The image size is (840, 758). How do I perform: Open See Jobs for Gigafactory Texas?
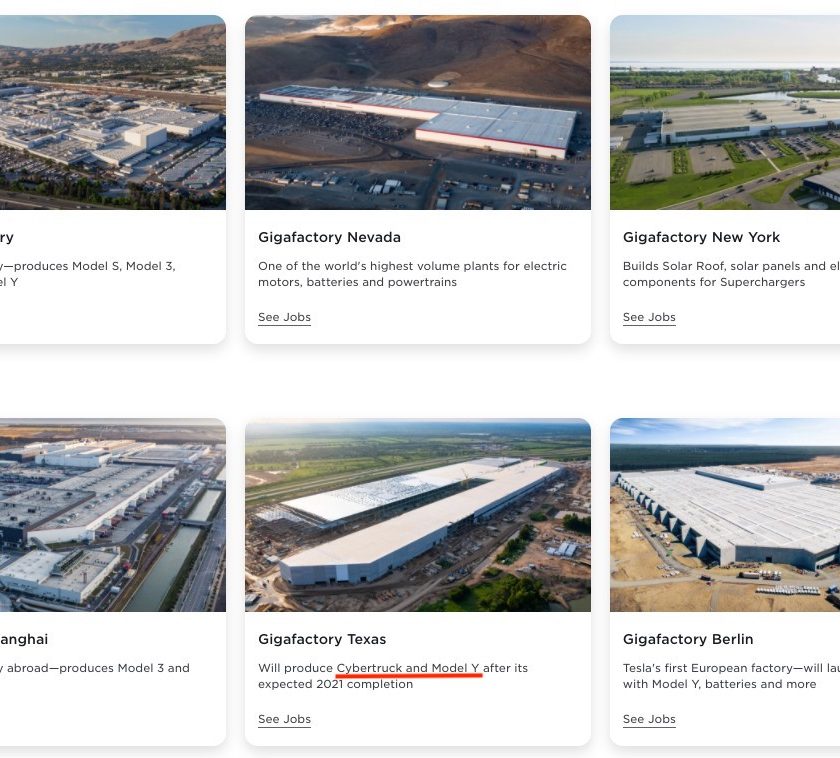[x=284, y=719]
